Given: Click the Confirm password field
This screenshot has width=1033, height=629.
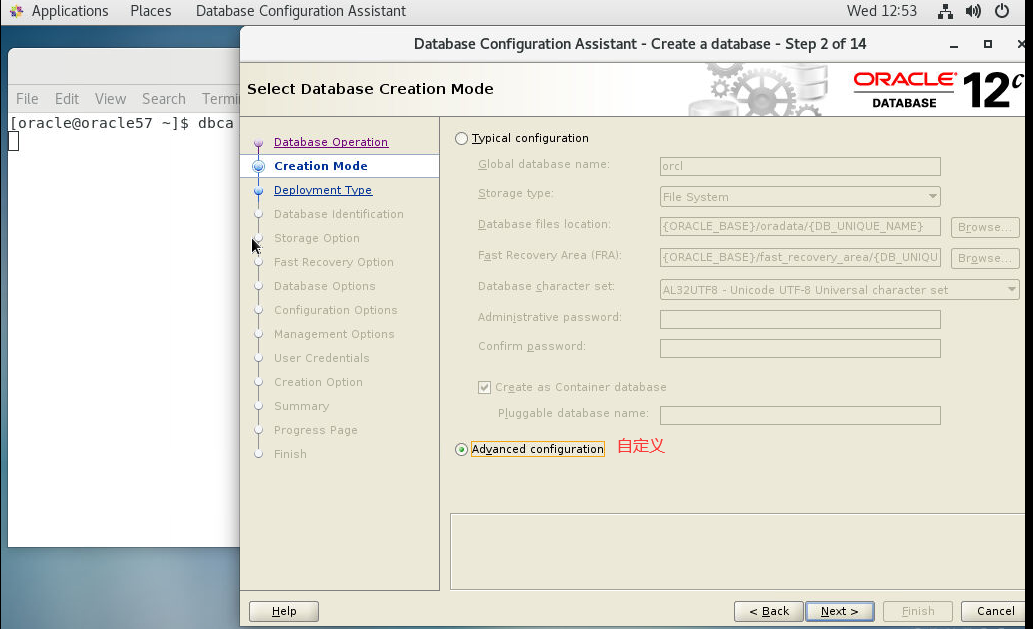Looking at the screenshot, I should (800, 348).
